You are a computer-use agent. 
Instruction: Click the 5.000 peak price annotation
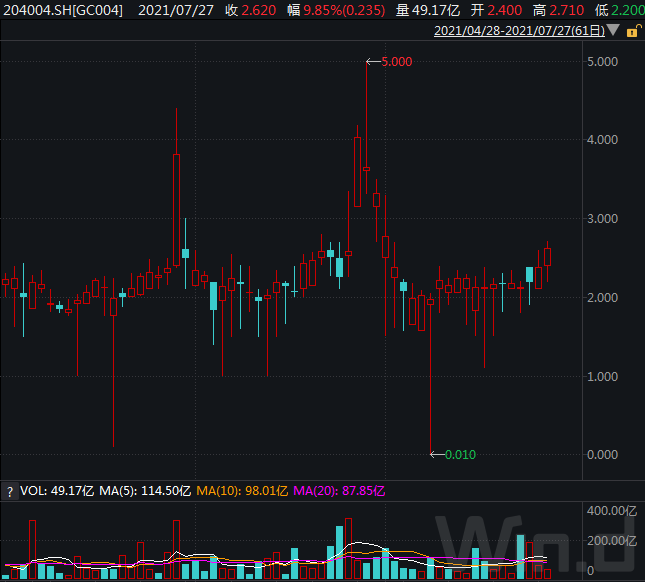point(397,62)
